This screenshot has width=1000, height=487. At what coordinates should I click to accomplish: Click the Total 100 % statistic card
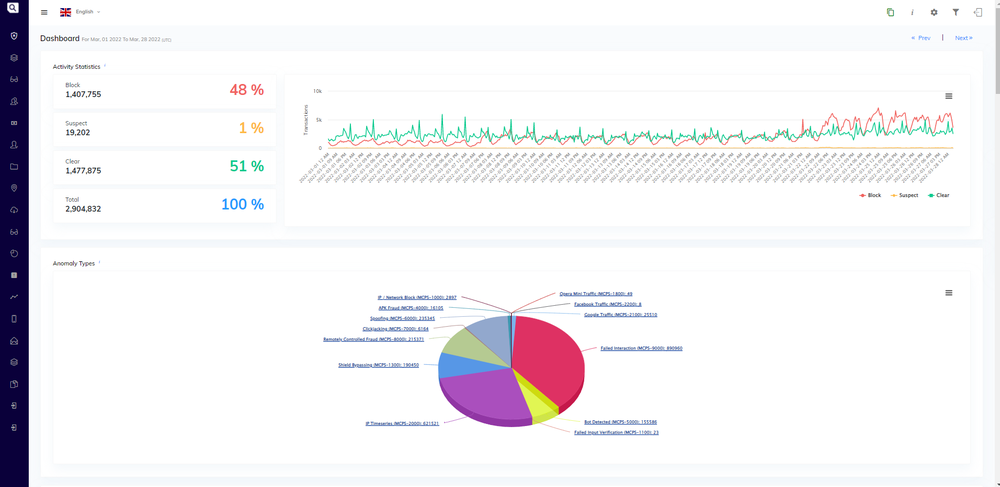tap(165, 205)
